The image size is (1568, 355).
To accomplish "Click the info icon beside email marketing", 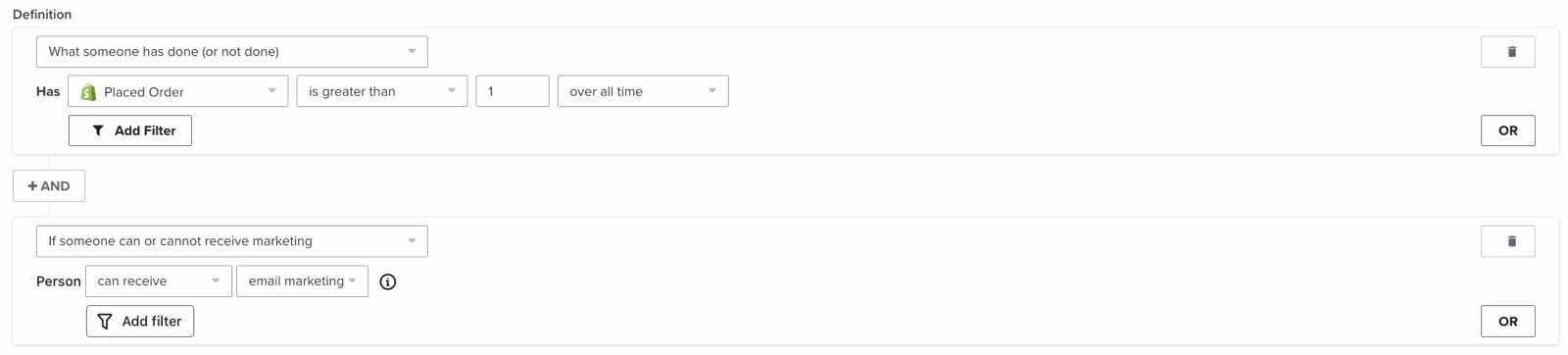I will (x=388, y=281).
